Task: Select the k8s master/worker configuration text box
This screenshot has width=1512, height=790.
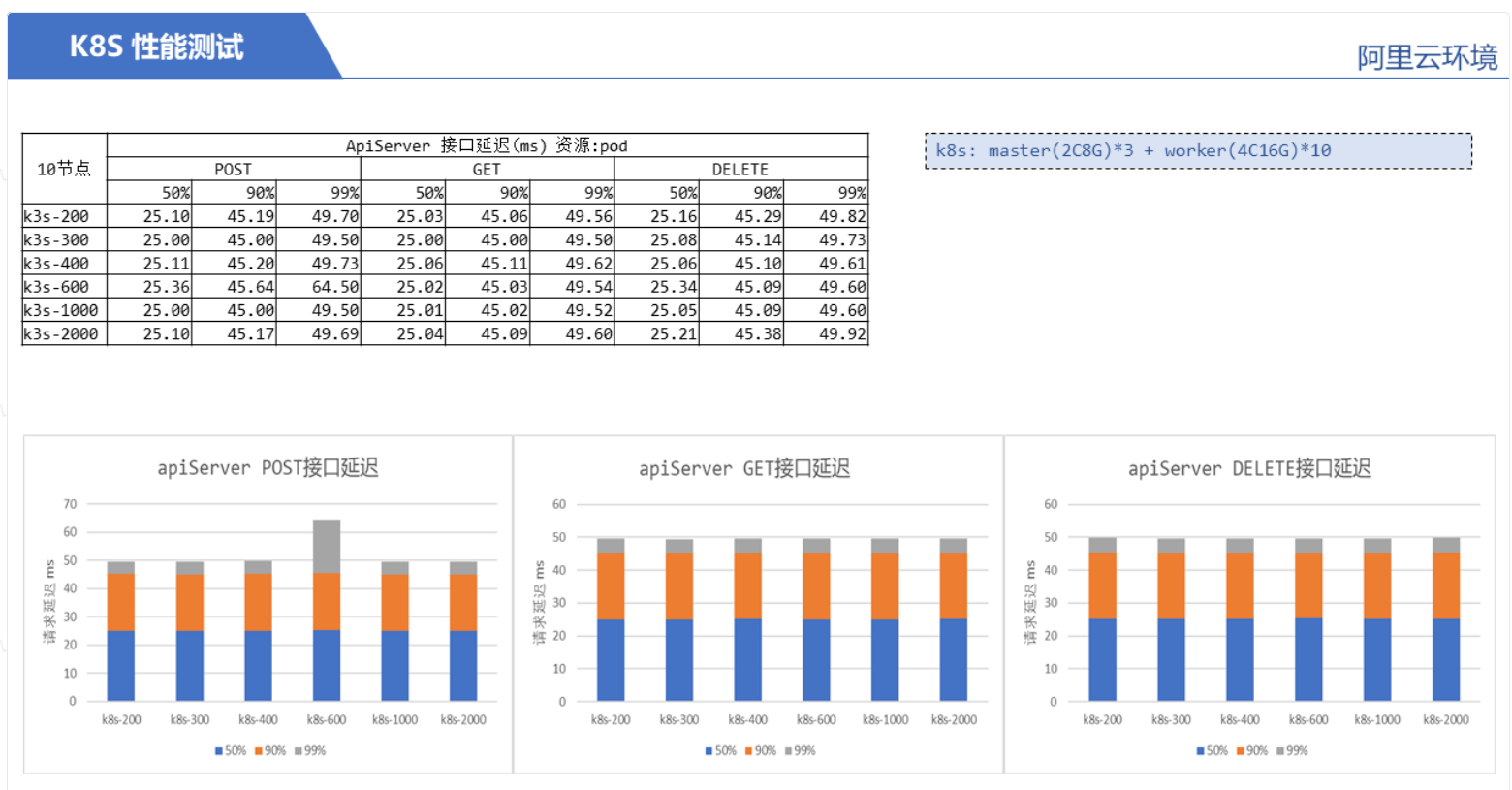Action: click(1198, 151)
